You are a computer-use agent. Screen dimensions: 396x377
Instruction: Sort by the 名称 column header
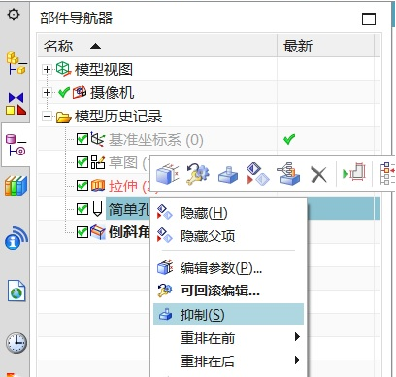(157, 46)
